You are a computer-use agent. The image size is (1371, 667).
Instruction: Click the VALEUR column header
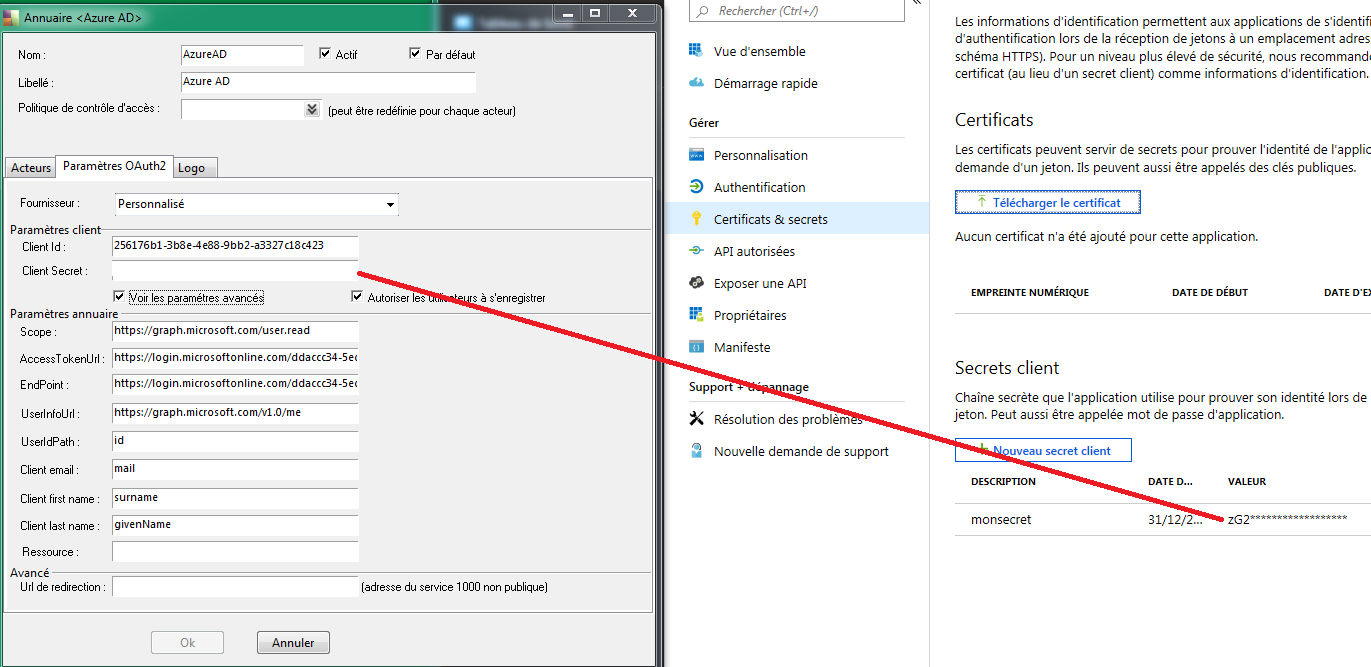click(1247, 482)
